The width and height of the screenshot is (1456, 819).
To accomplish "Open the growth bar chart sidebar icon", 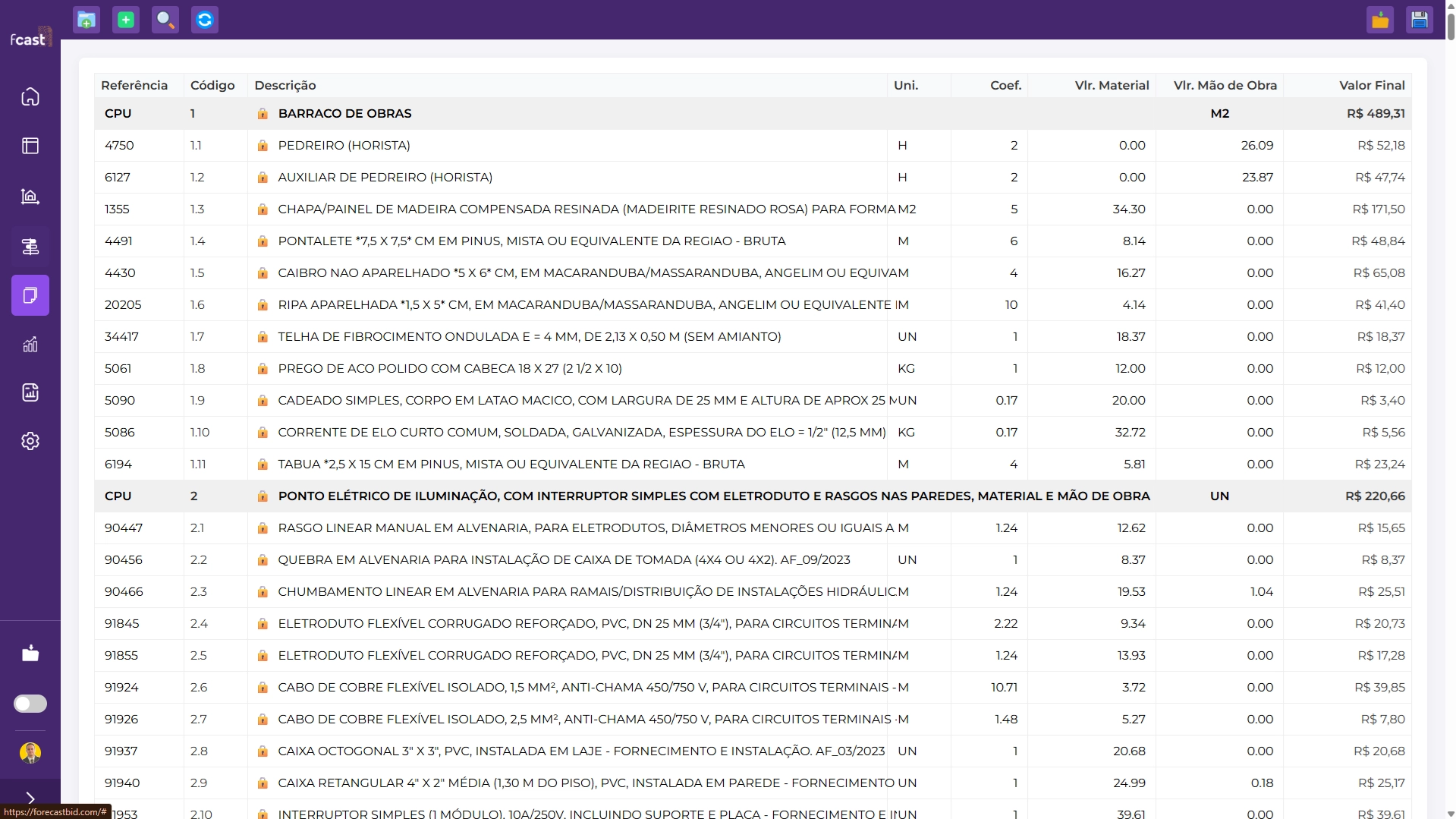I will tap(30, 345).
